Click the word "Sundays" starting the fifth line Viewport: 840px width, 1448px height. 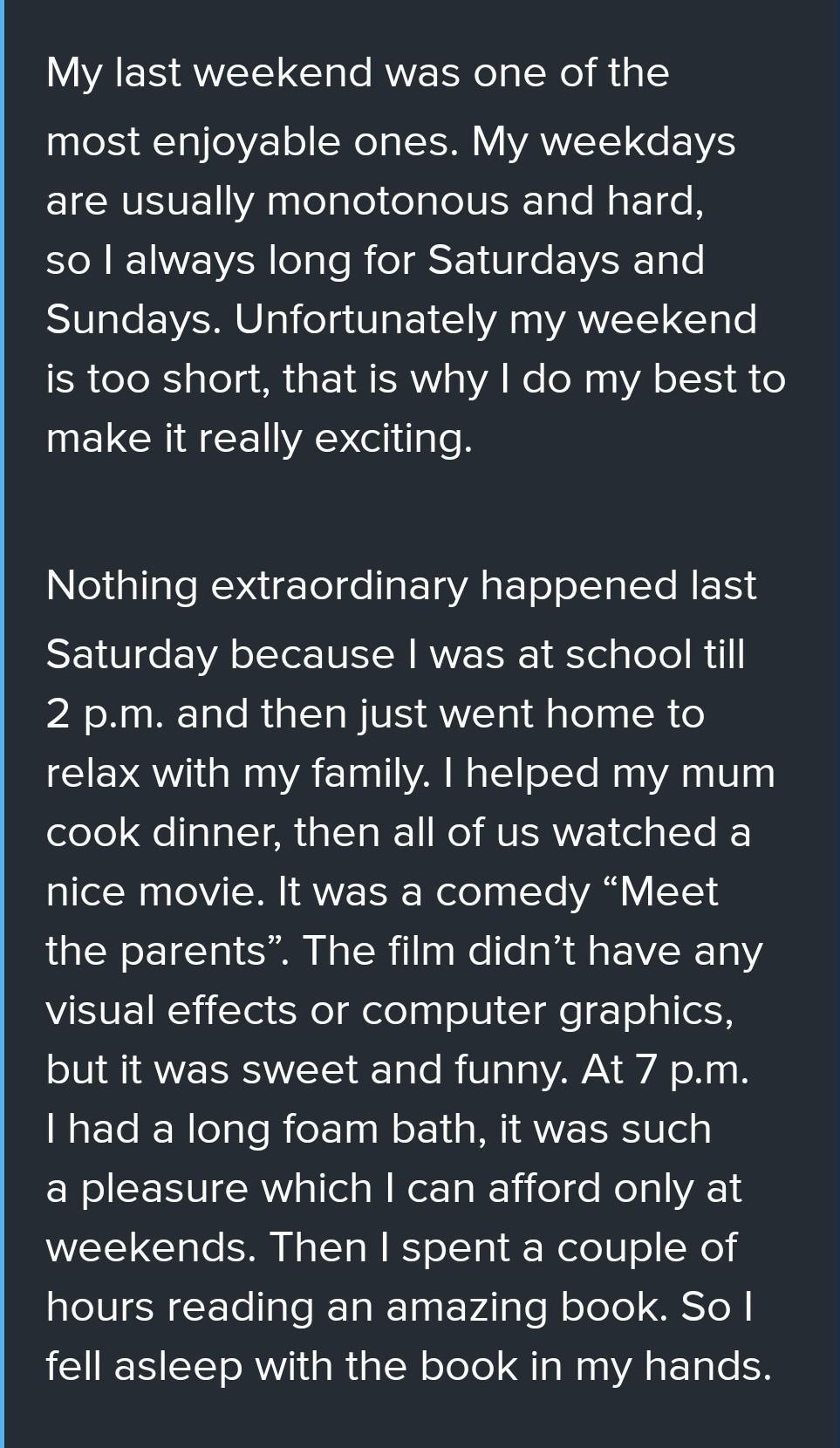[x=133, y=321]
